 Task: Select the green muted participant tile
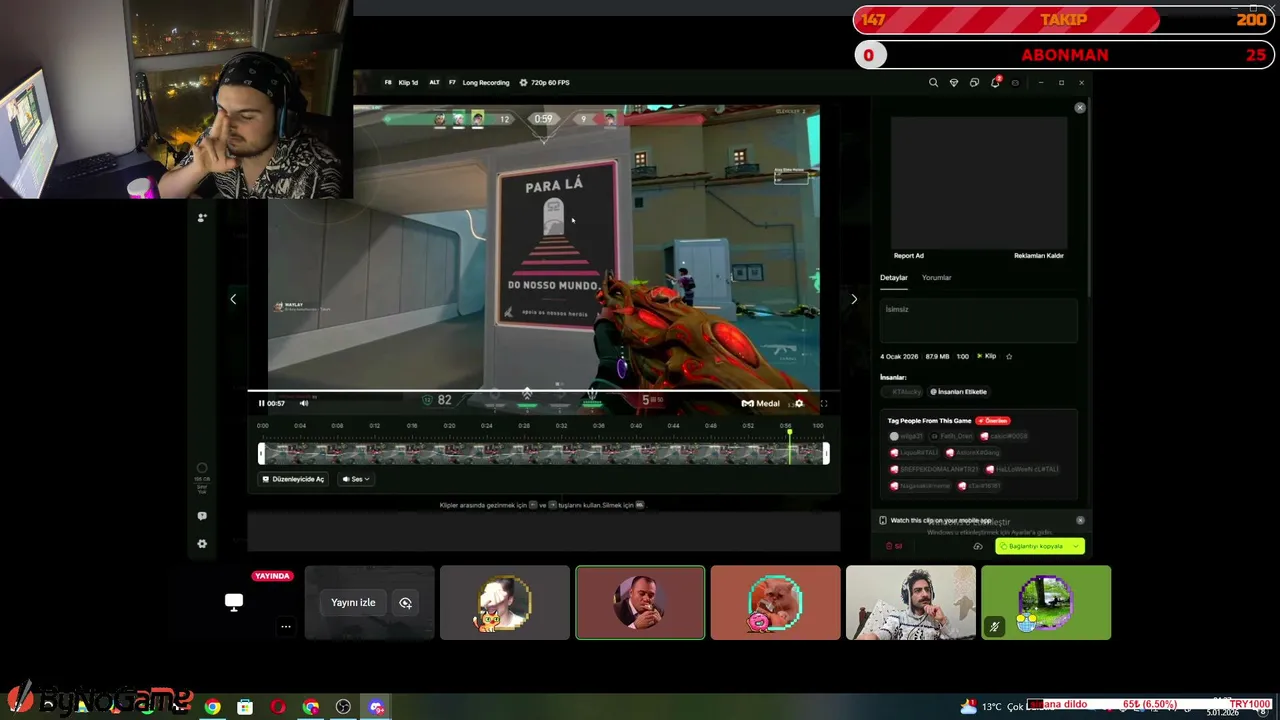point(1046,603)
